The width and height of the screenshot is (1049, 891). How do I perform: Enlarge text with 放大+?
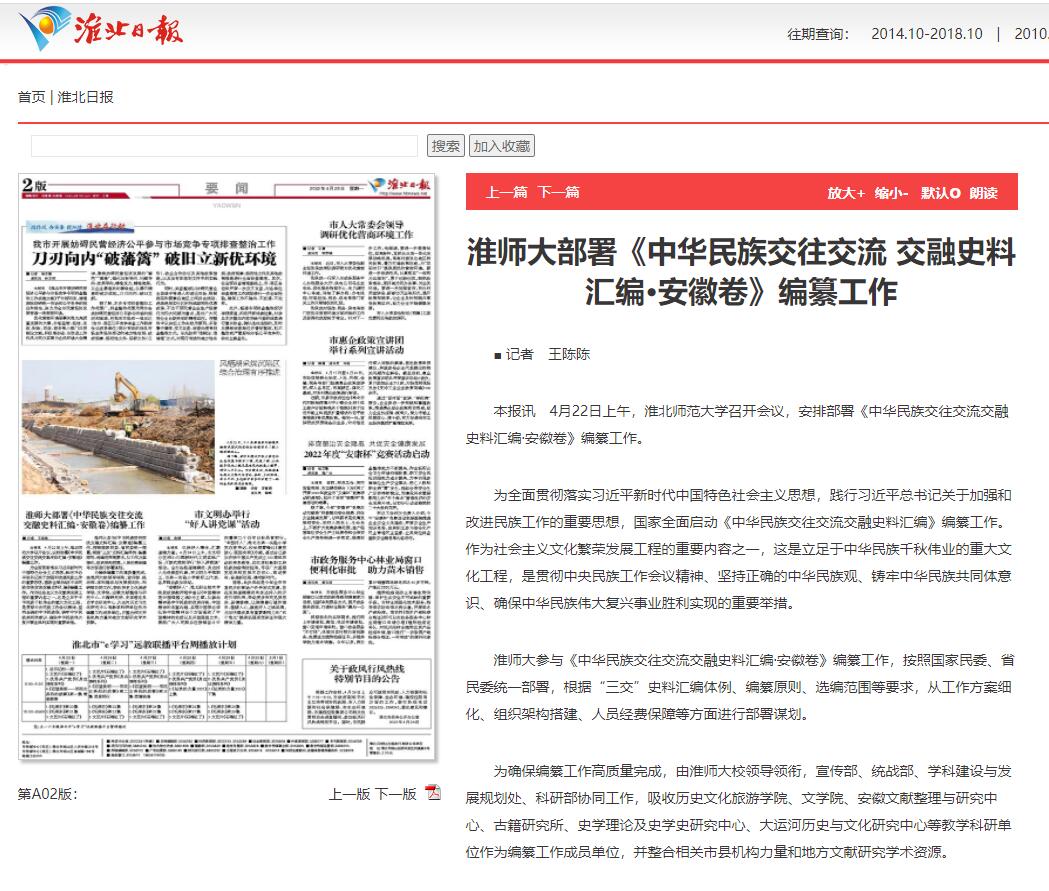pyautogui.click(x=846, y=193)
